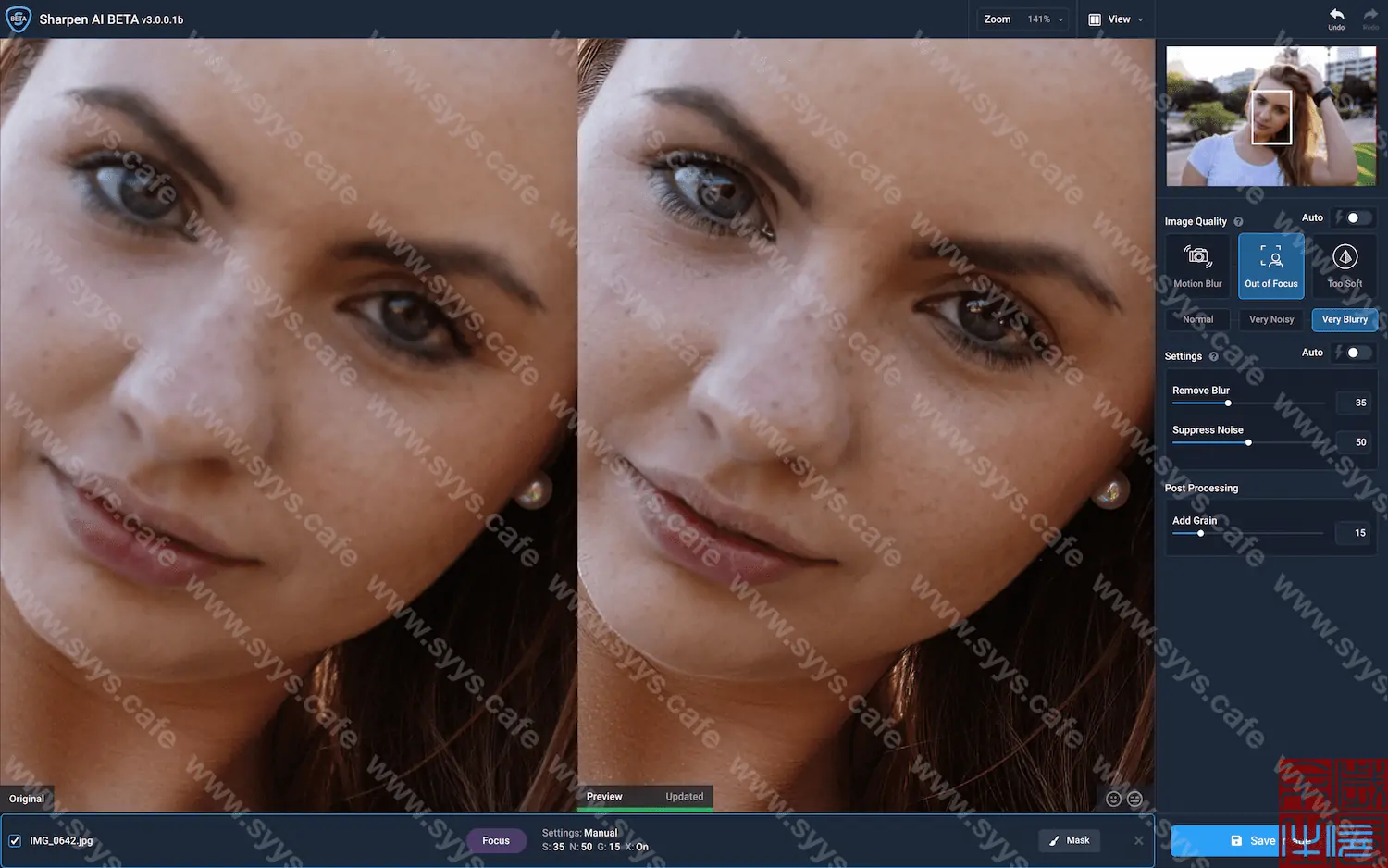Expand the View dropdown menu

[1117, 19]
